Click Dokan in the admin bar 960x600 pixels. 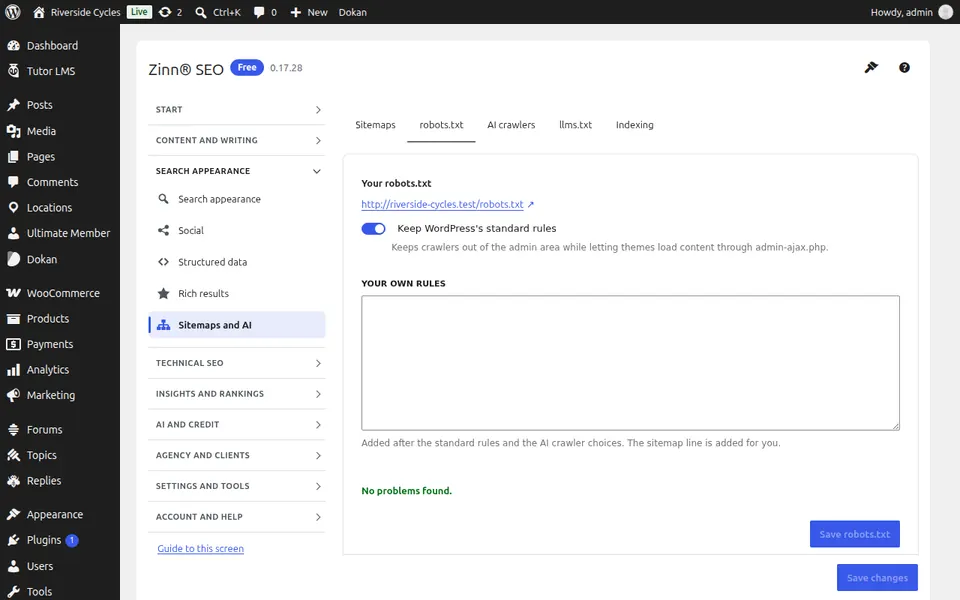353,12
